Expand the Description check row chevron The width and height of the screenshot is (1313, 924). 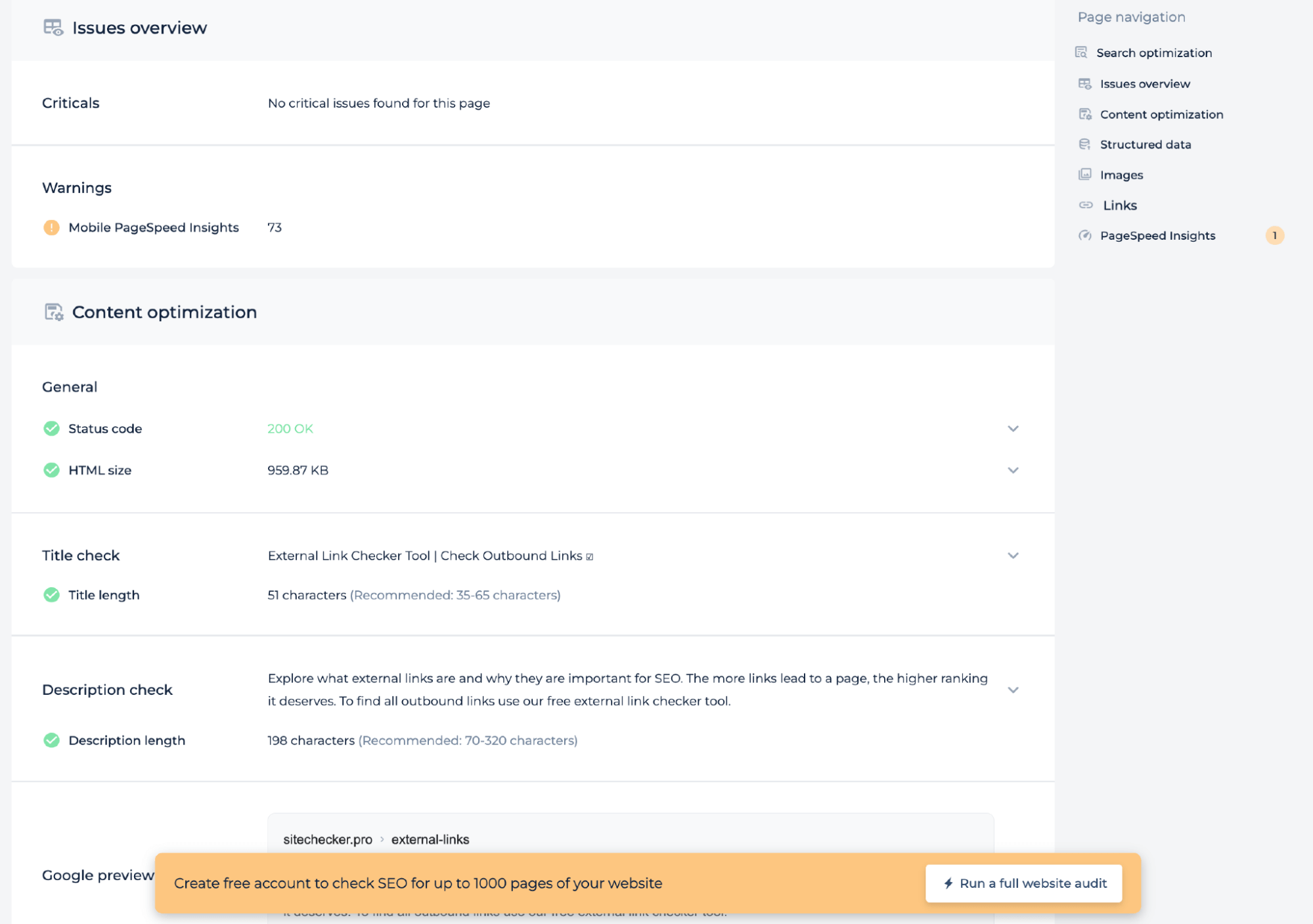(1013, 690)
